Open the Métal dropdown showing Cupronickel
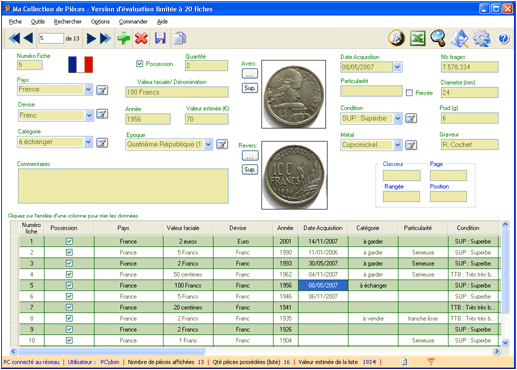This screenshot has height=370, width=517. [398, 145]
